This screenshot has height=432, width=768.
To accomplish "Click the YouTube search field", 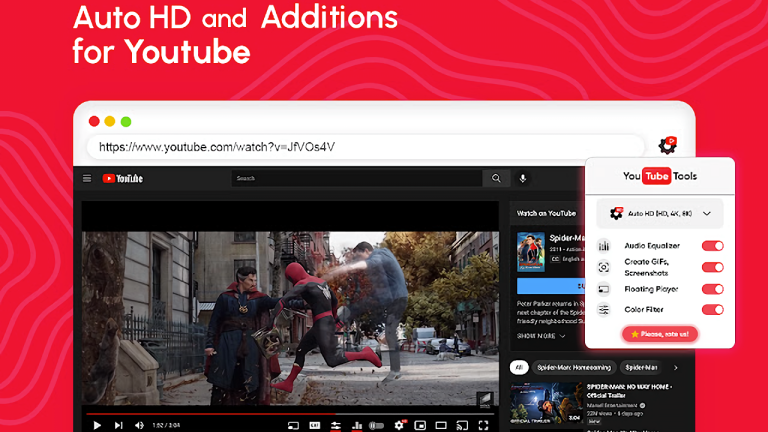I will 357,178.
